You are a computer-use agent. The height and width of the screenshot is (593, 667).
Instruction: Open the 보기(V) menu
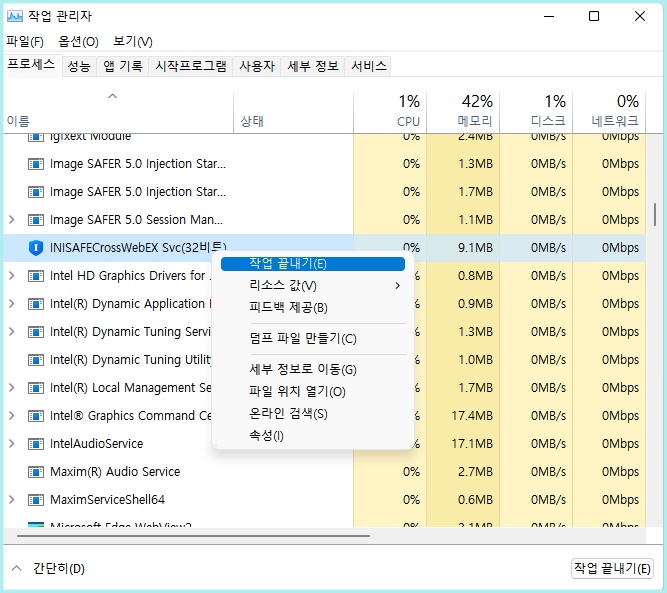(x=132, y=42)
